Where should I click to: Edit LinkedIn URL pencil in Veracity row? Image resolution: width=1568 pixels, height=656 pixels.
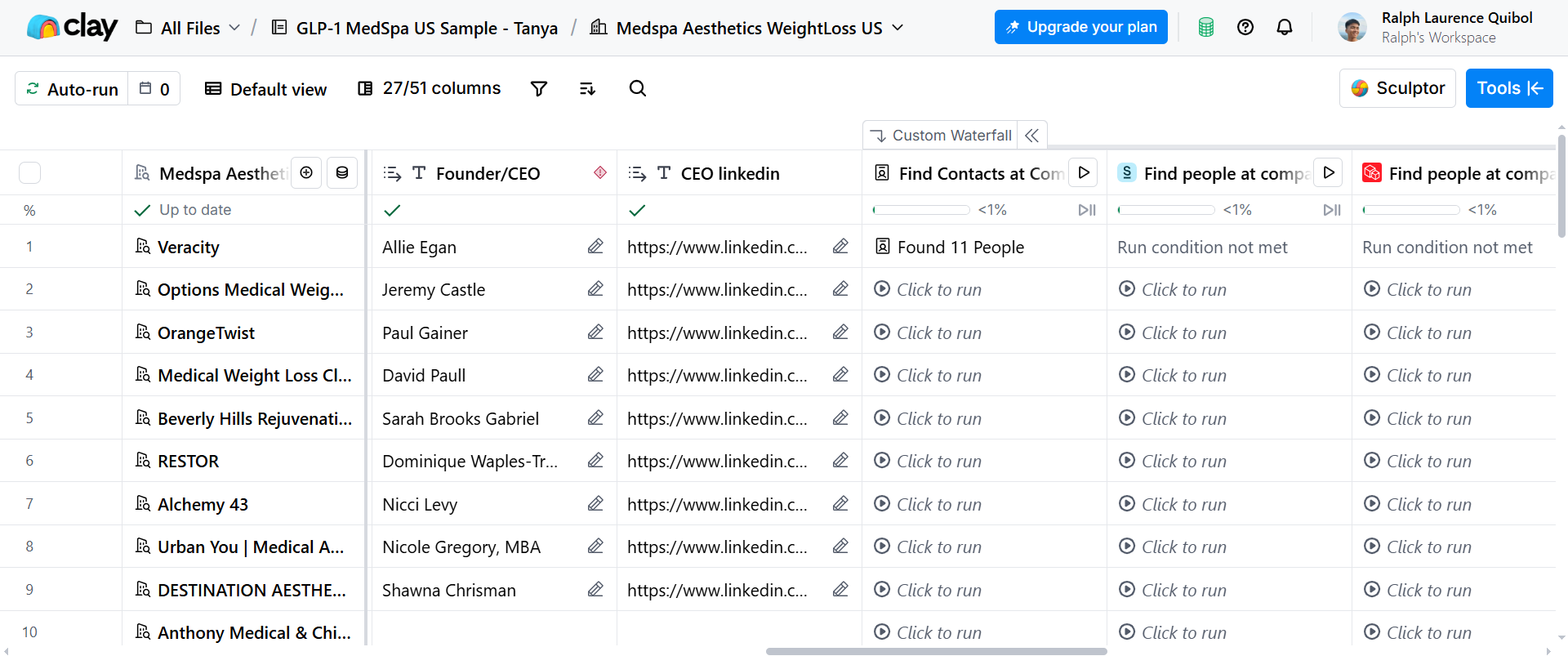click(840, 246)
